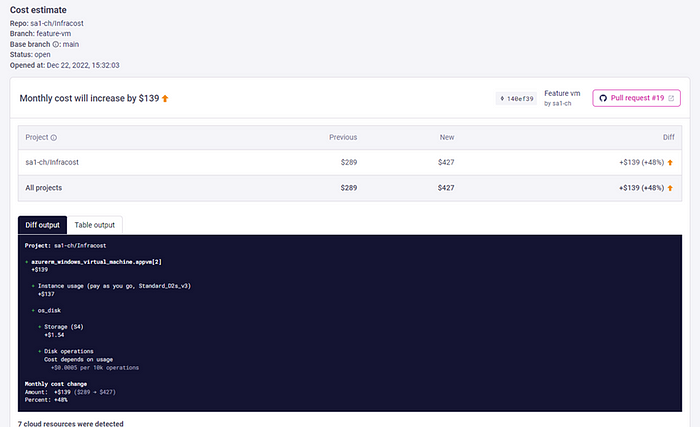Click external link icon beside Pull request #19

tap(671, 98)
